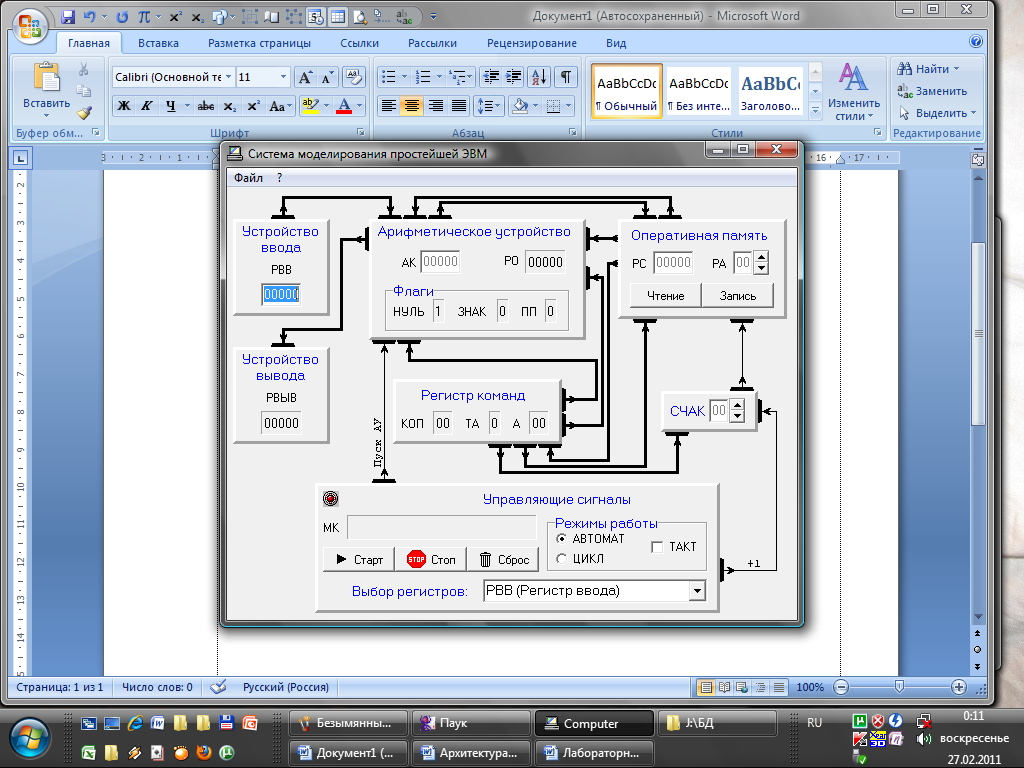This screenshot has height=768, width=1024.
Task: Open the Разметка страницы tab
Action: (x=259, y=43)
